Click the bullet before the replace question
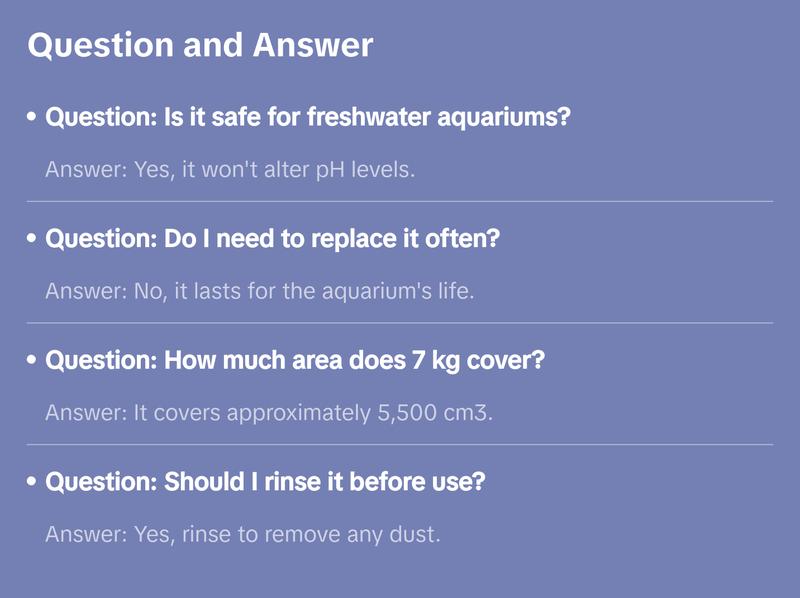 (32, 240)
